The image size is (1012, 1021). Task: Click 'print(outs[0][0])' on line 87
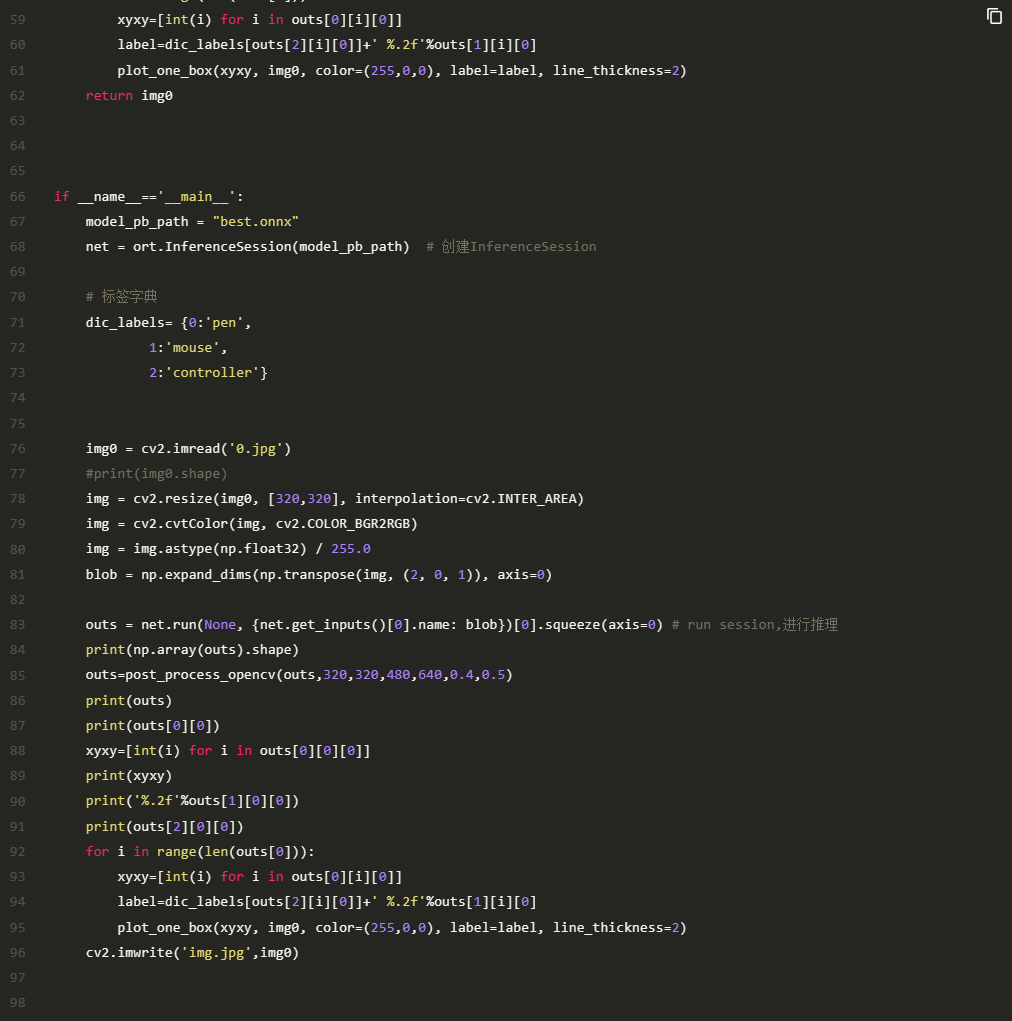tap(152, 726)
